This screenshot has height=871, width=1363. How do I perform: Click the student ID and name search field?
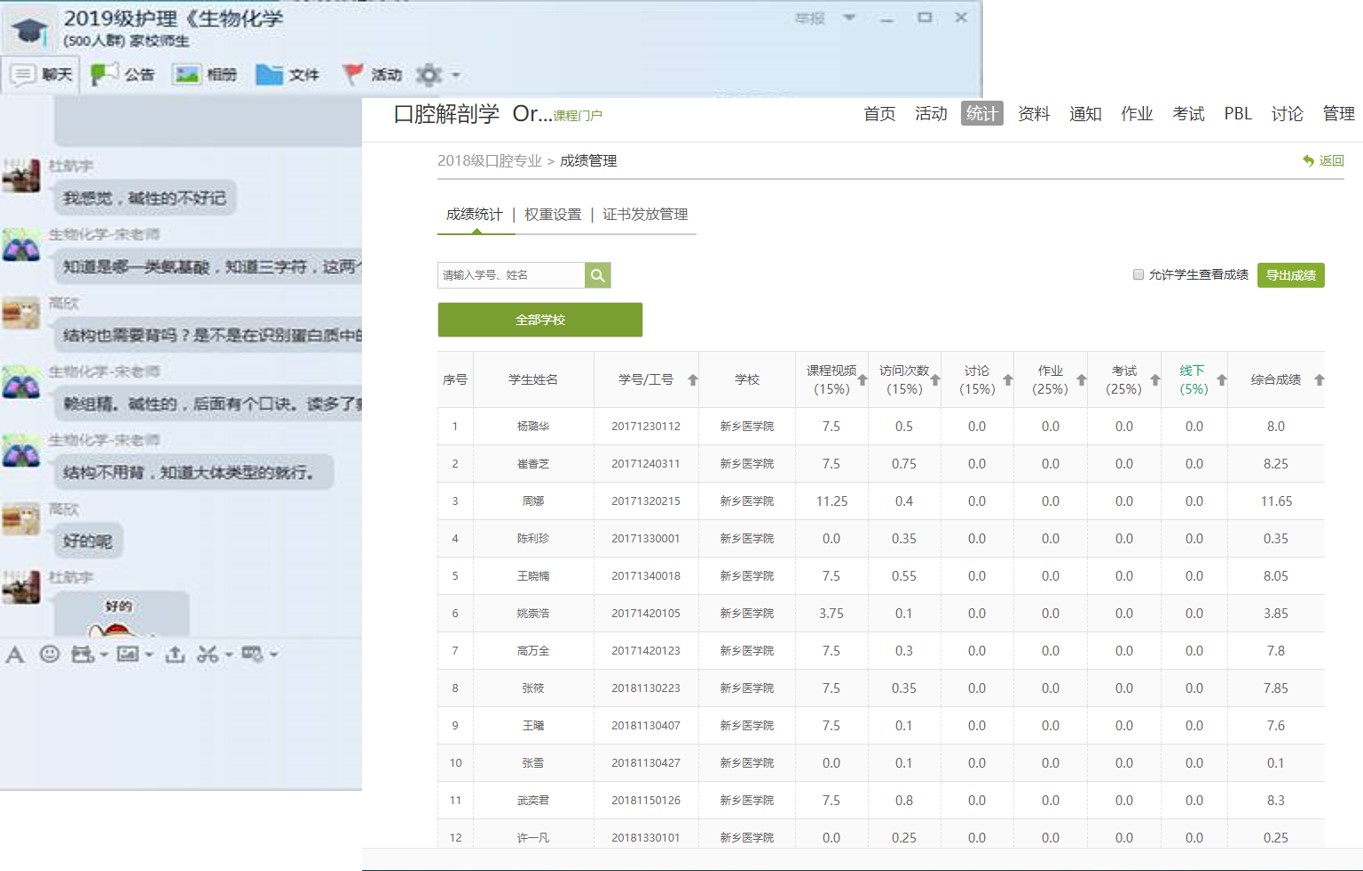511,275
